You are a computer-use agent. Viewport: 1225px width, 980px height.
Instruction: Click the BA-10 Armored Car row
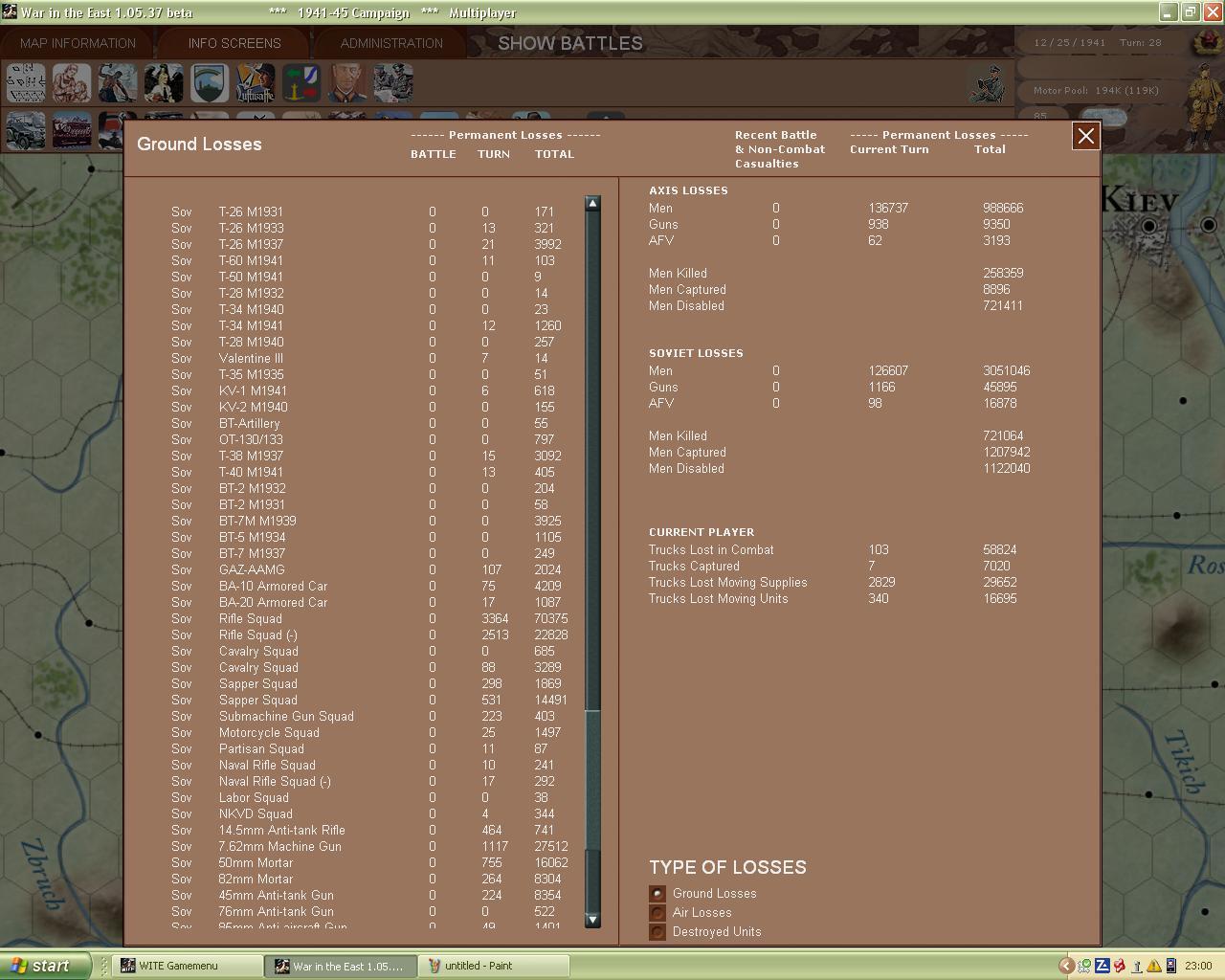(369, 587)
